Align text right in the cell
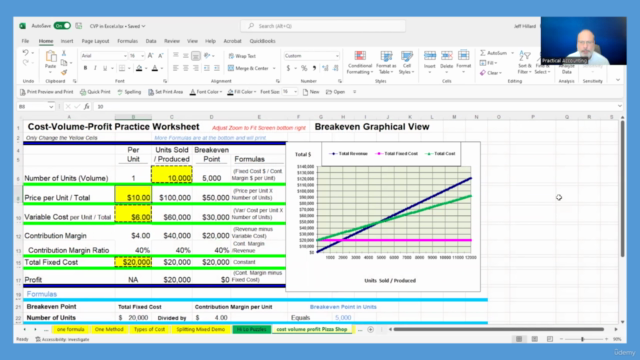This screenshot has height=360, width=640. coord(196,68)
